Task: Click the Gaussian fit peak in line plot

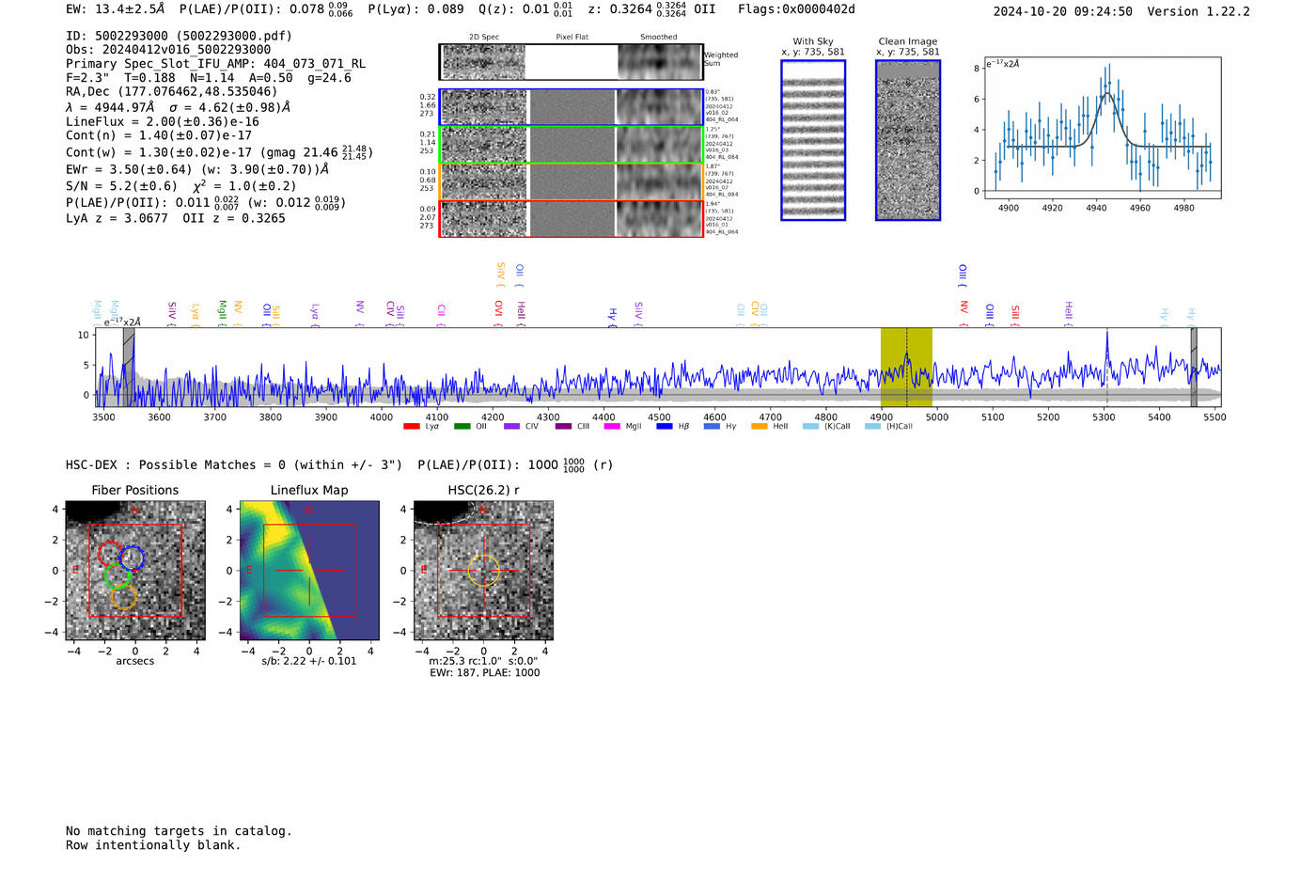Action: coord(1107,94)
